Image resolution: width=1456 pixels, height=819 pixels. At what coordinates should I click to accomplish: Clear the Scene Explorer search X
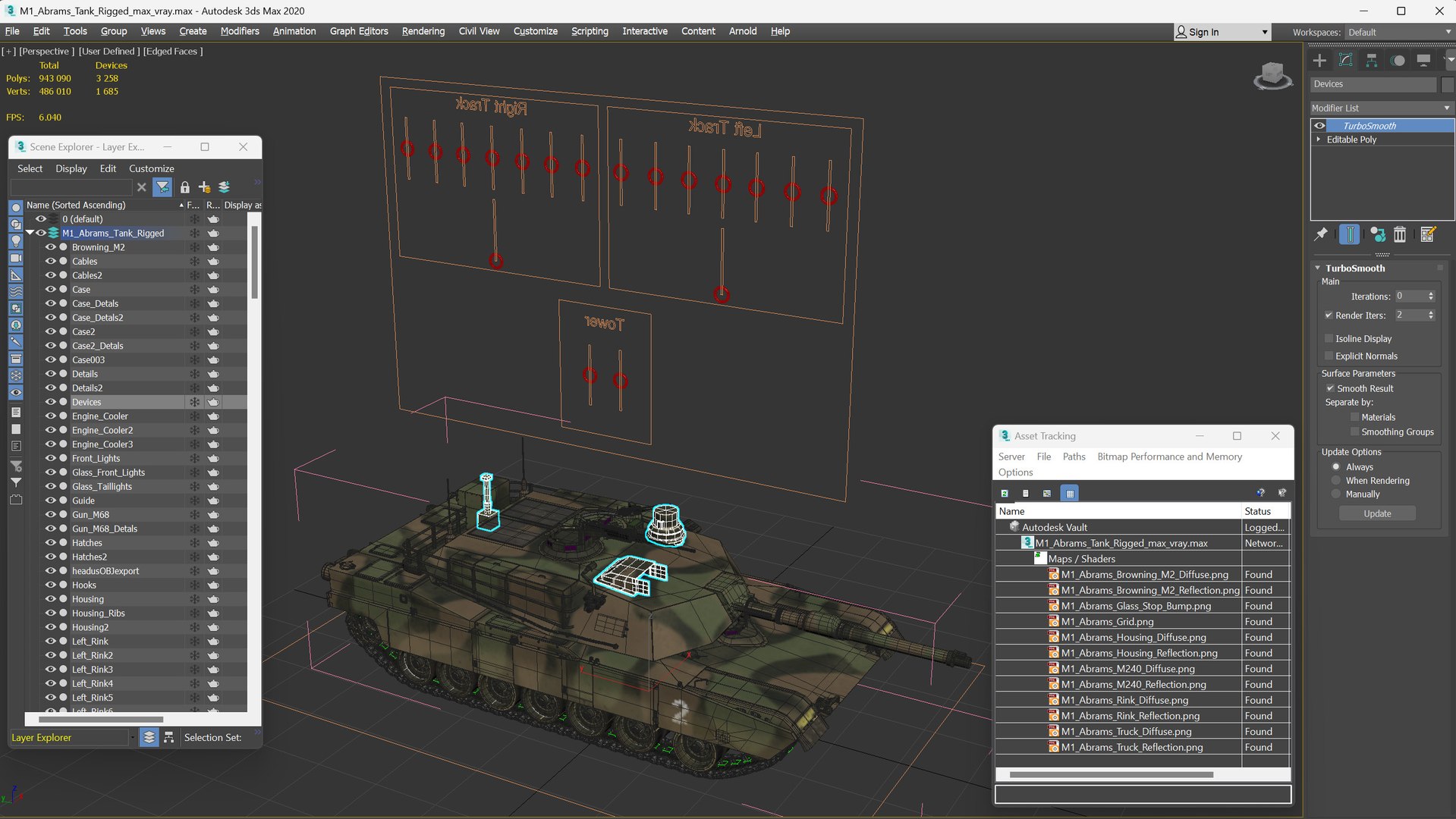pyautogui.click(x=141, y=187)
